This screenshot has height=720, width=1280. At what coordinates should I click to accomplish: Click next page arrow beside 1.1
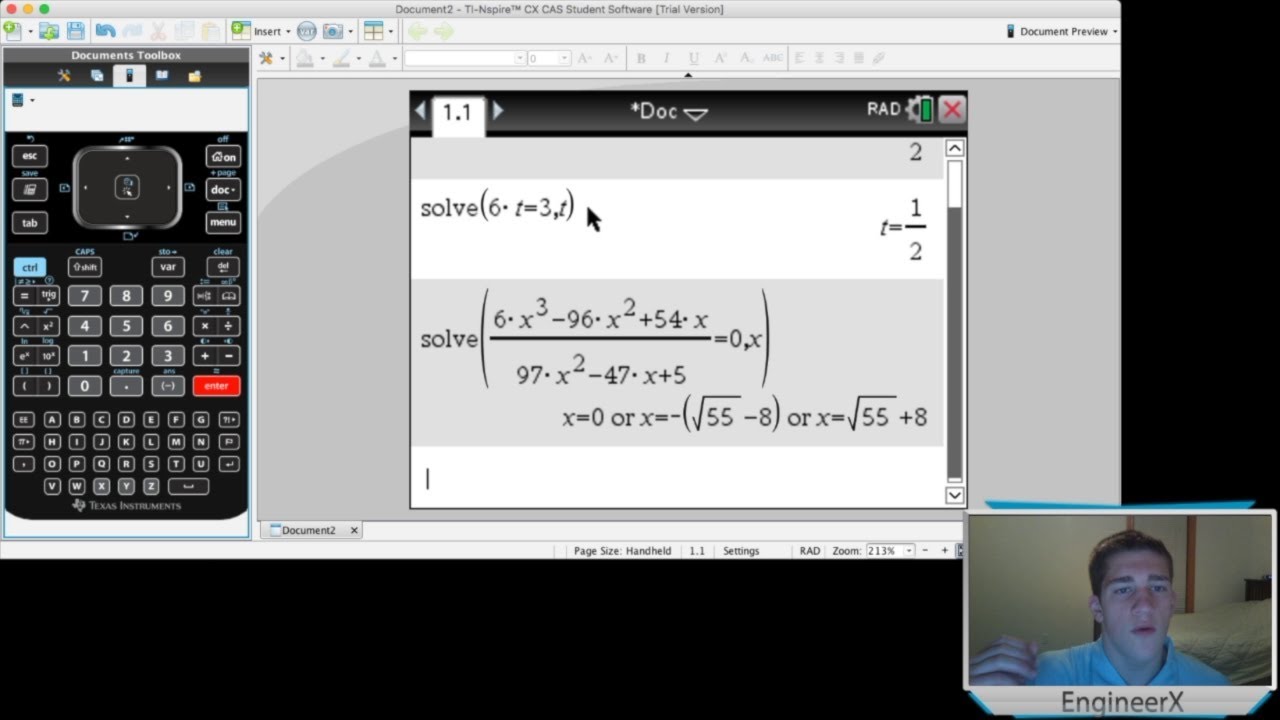click(498, 111)
